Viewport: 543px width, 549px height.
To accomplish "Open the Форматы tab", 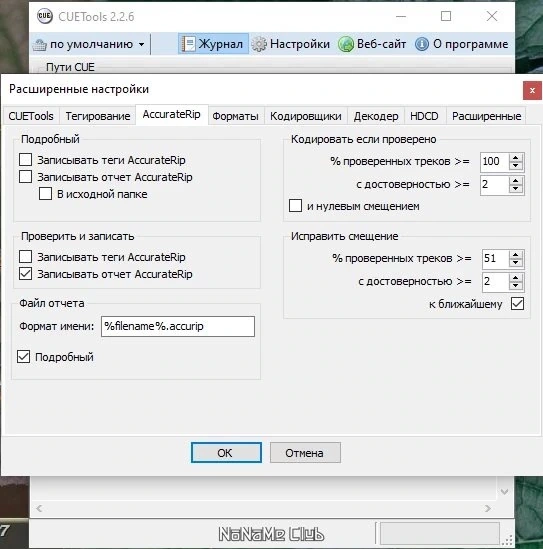I will pos(236,116).
